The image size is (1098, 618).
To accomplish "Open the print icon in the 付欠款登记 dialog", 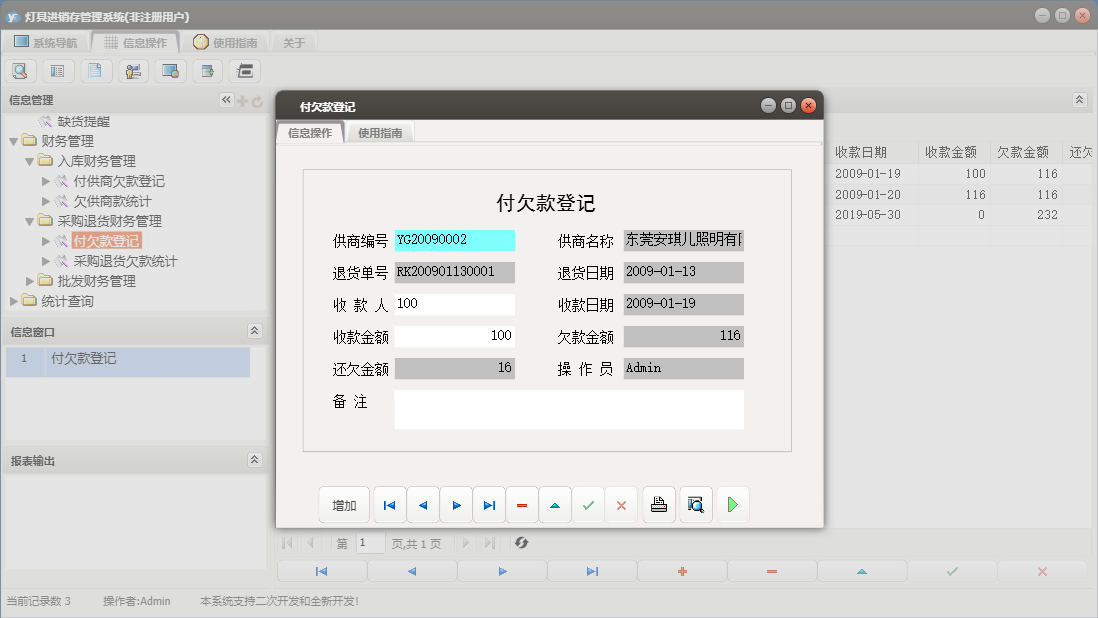I will tap(658, 504).
